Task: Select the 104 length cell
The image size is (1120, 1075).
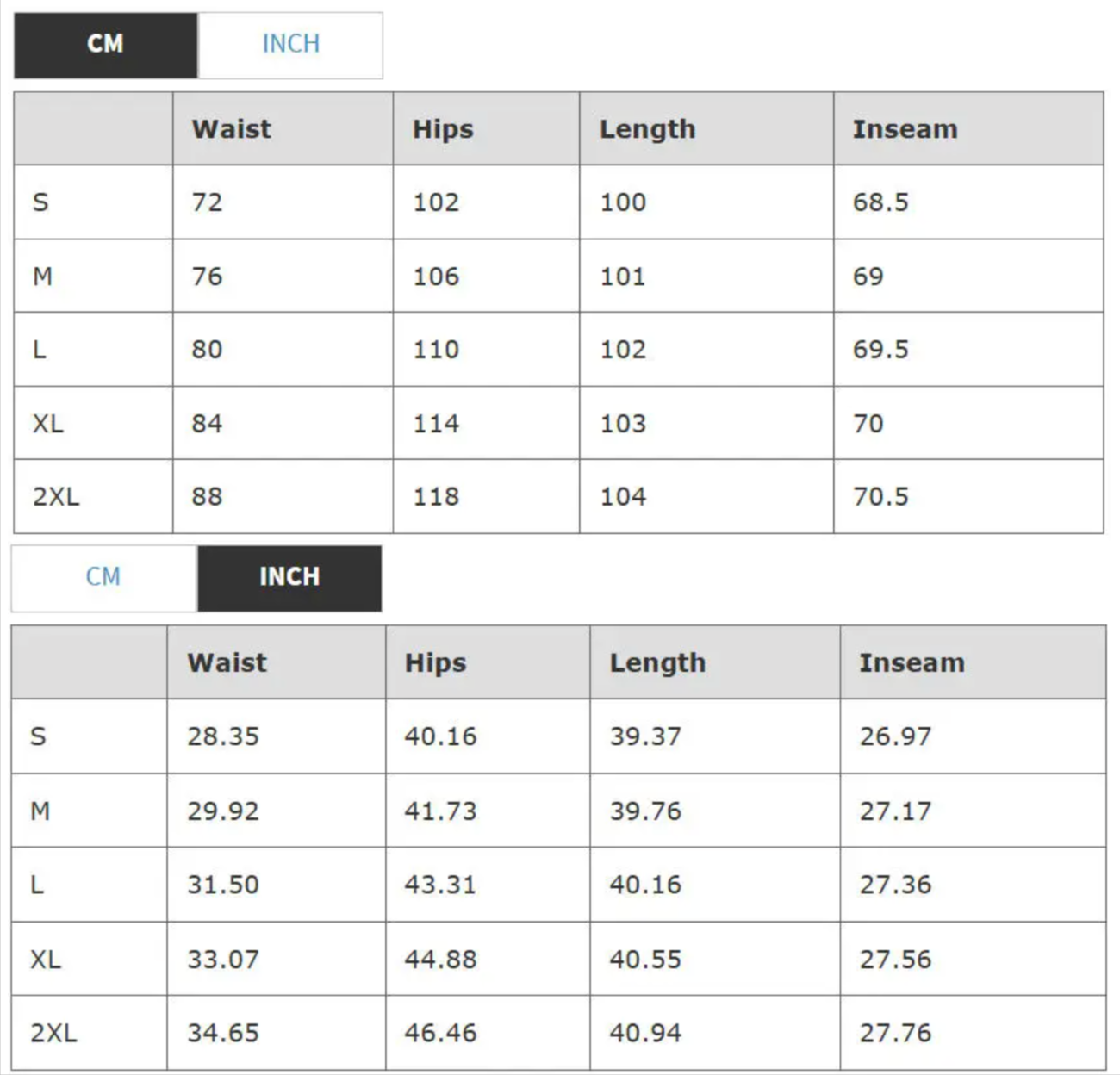Action: pos(623,497)
